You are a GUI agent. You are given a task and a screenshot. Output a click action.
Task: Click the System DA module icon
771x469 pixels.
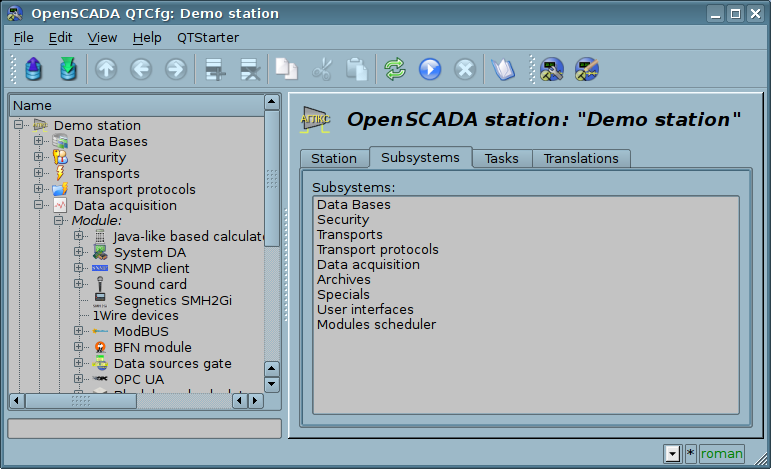[x=100, y=252]
